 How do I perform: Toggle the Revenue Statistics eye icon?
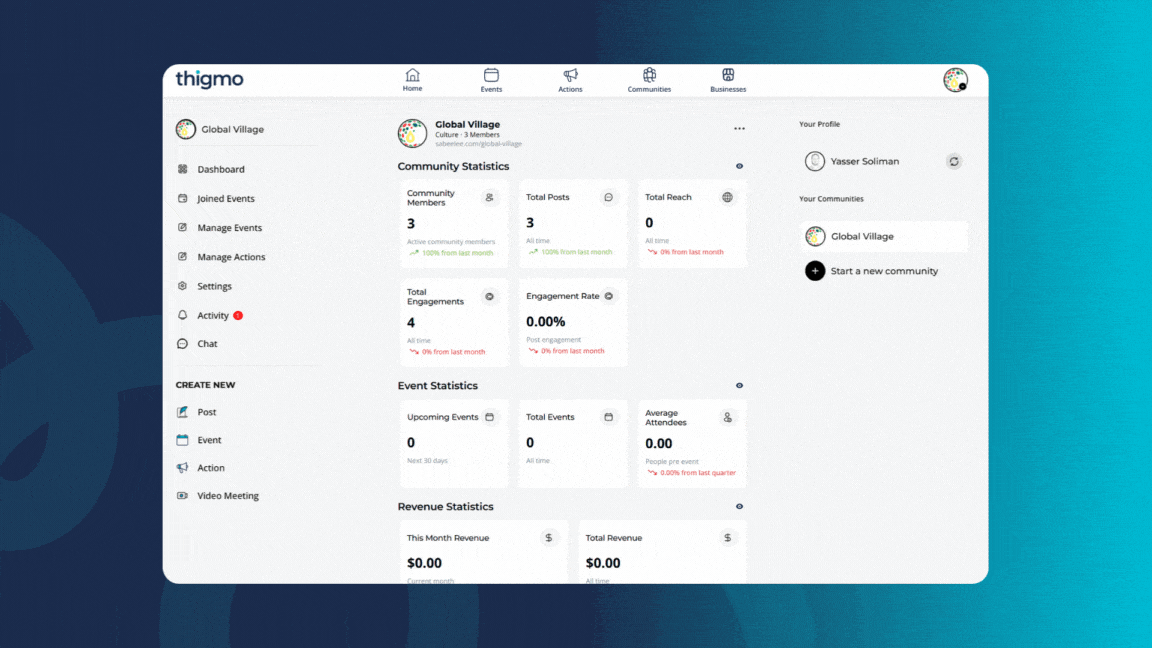click(x=739, y=506)
